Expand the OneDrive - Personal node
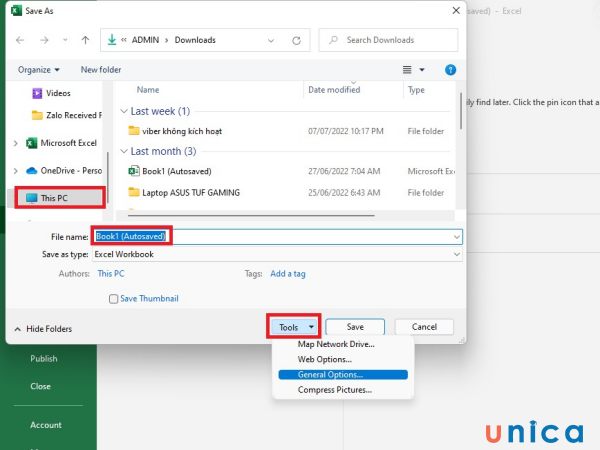The image size is (600, 450). pyautogui.click(x=16, y=171)
